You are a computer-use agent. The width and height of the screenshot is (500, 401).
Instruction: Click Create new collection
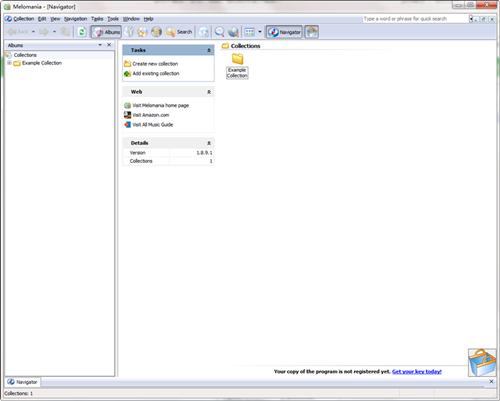click(155, 64)
